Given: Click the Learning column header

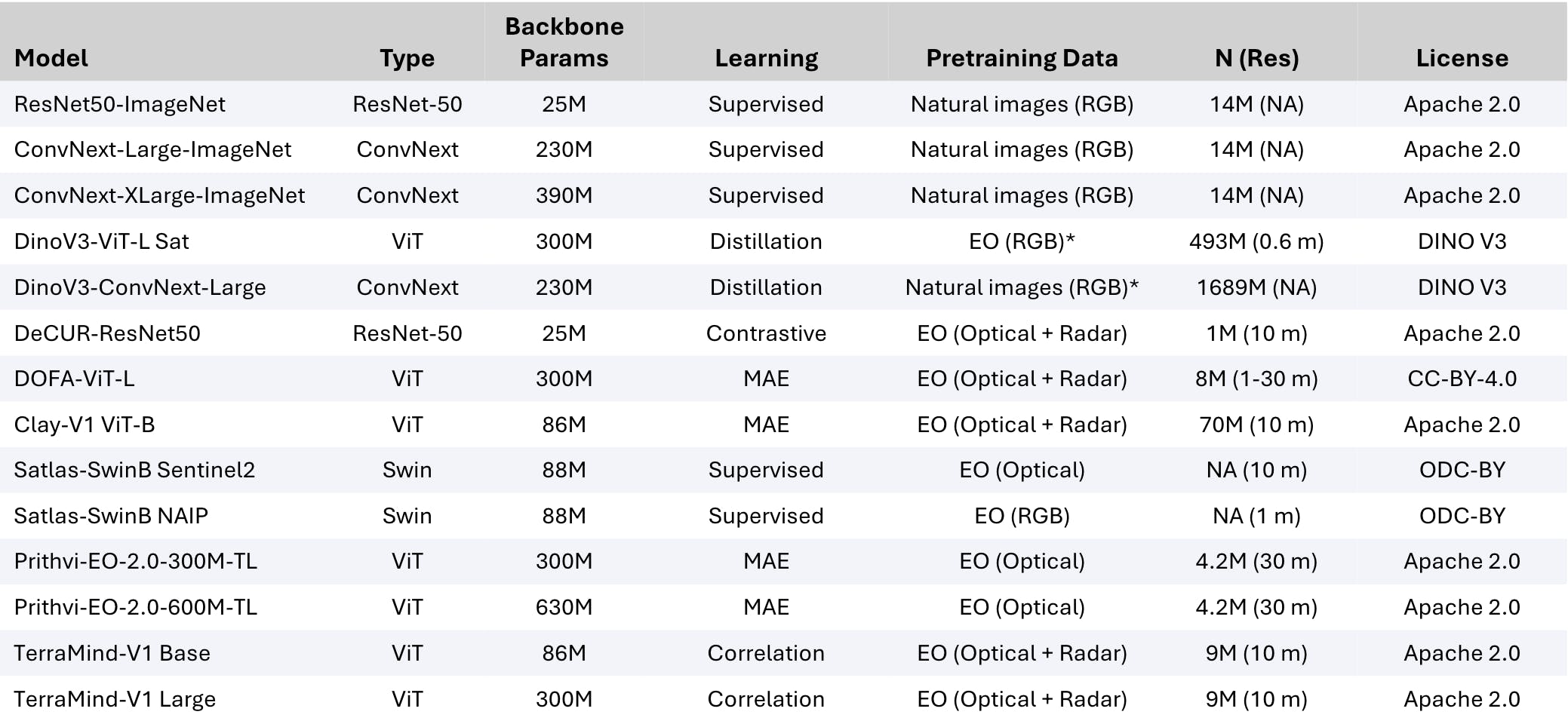Looking at the screenshot, I should pos(766,58).
